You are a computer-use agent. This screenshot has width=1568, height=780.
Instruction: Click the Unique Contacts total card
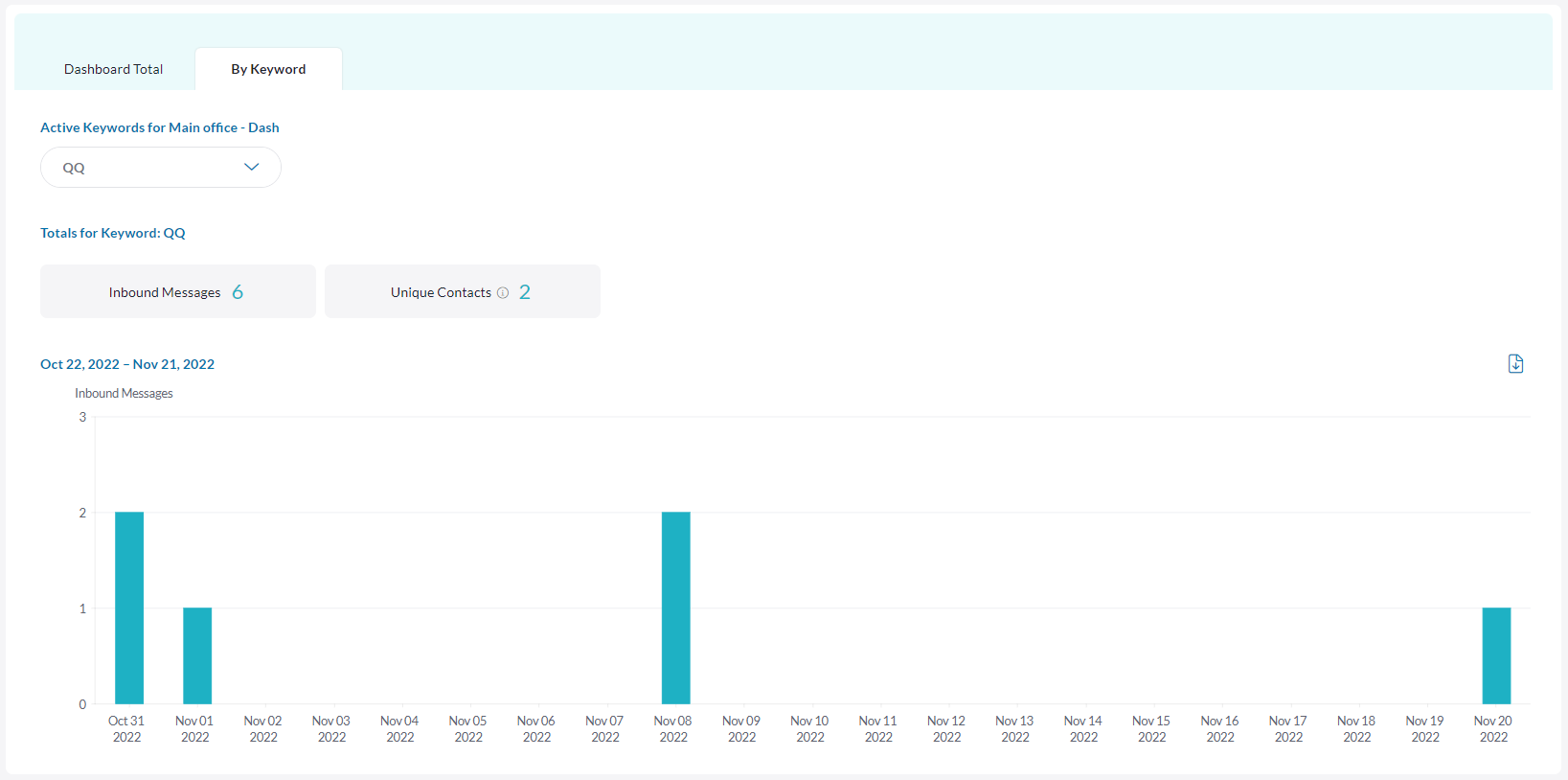tap(462, 291)
